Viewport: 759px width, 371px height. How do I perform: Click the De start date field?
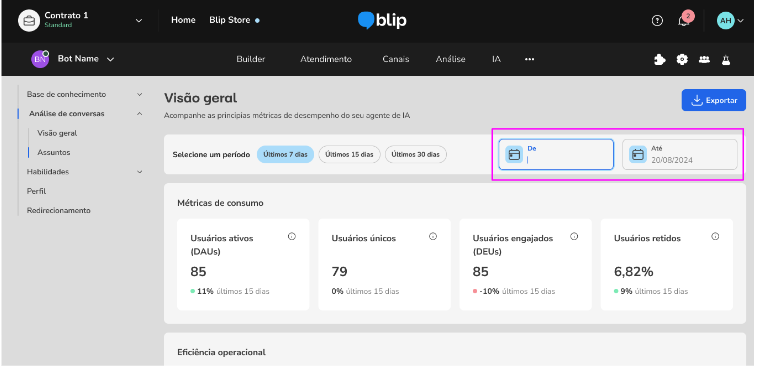556,155
